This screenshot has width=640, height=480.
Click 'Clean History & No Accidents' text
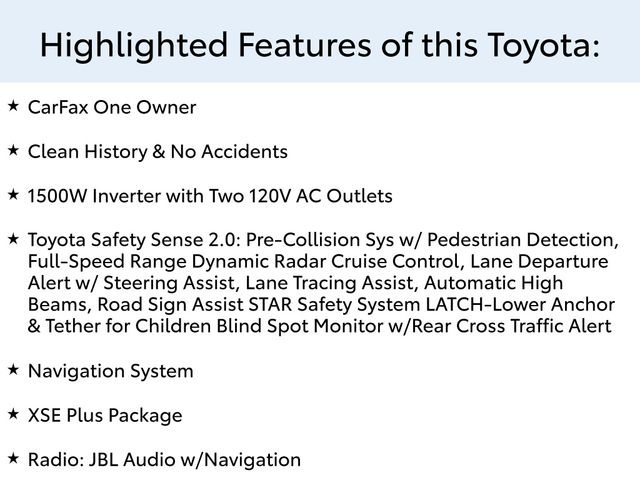158,152
